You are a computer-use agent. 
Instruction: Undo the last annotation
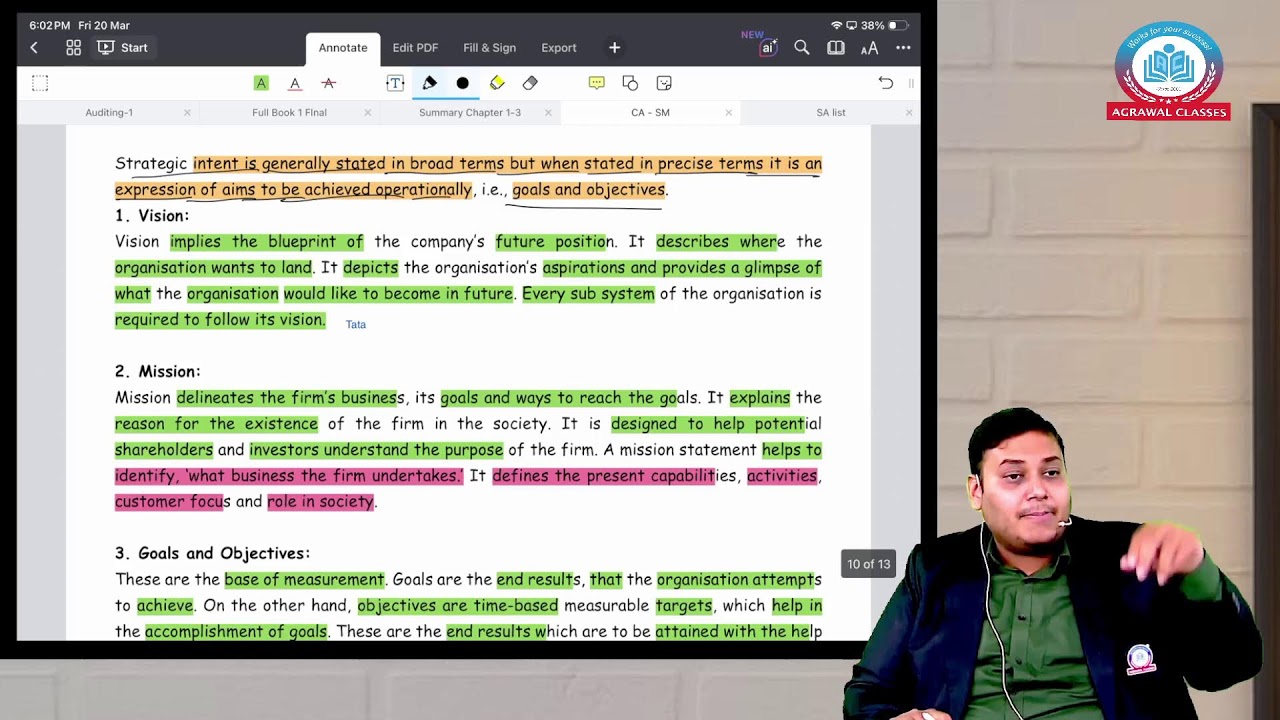[x=885, y=83]
